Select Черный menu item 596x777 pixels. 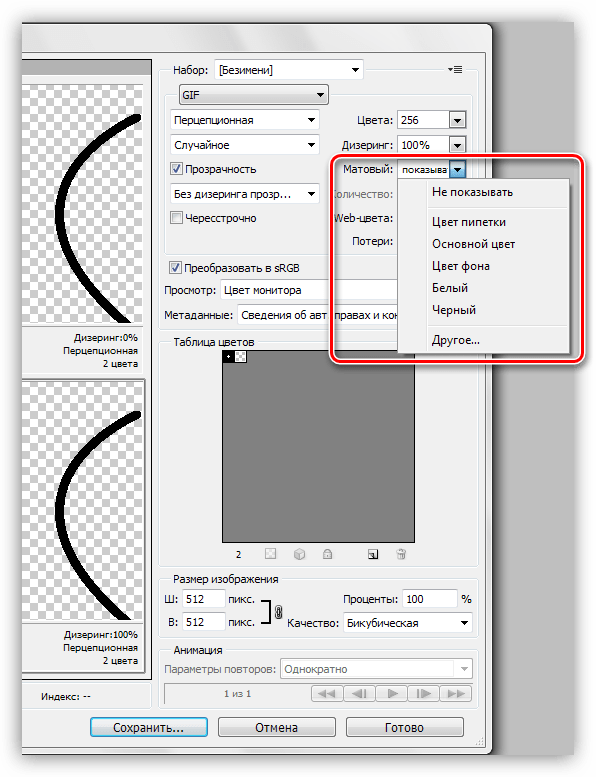pos(484,310)
